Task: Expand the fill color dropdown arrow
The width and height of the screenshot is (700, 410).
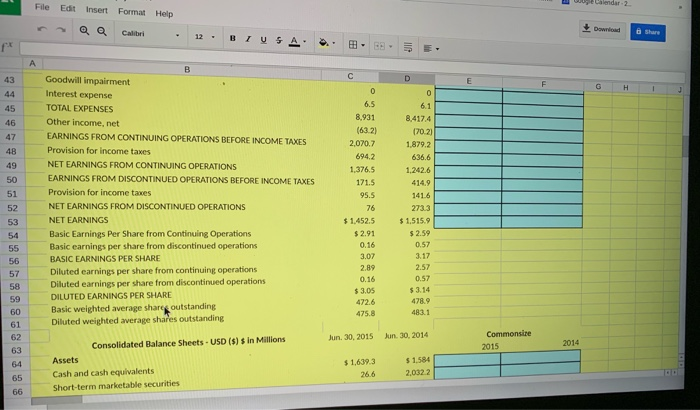Action: pos(333,43)
